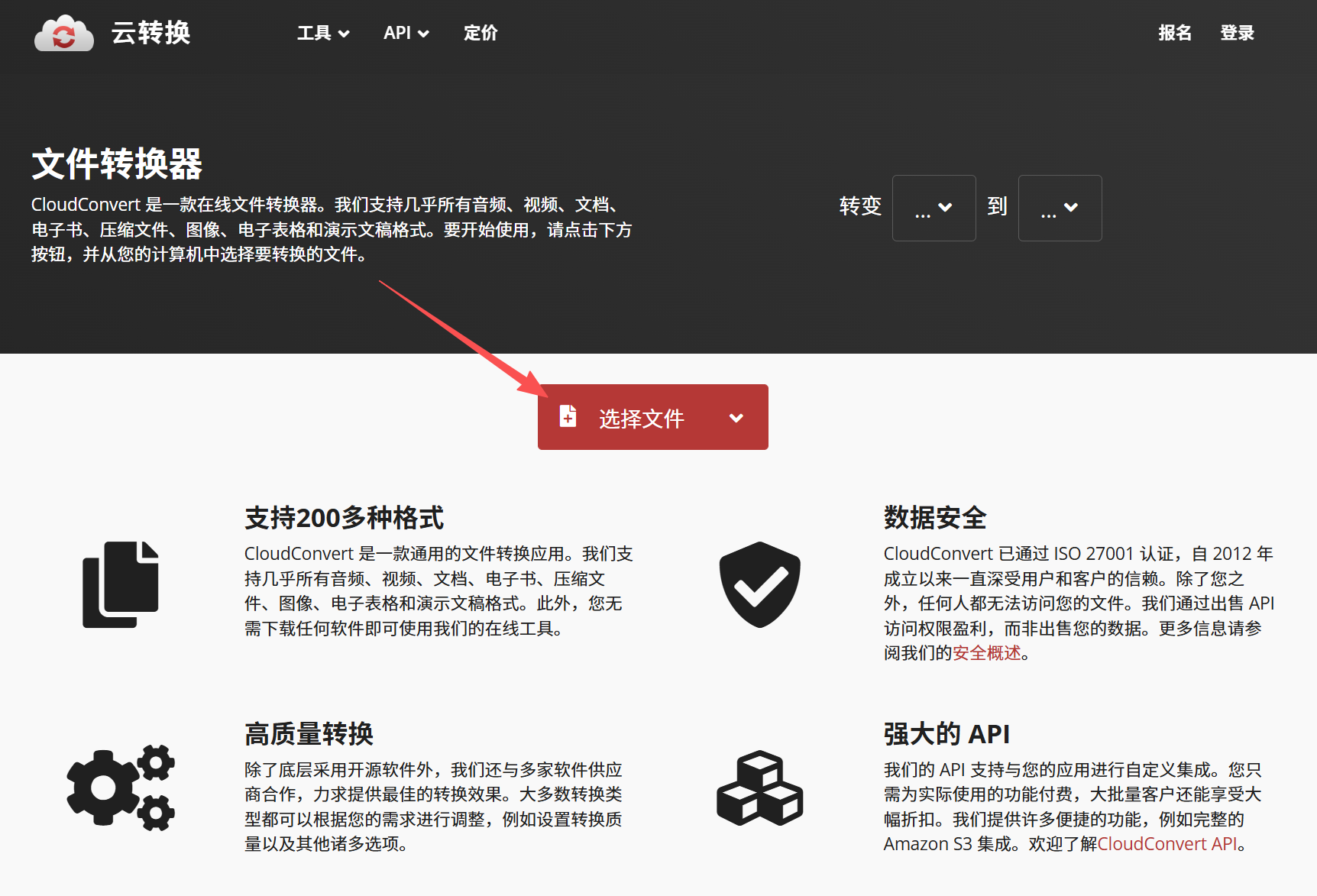Viewport: 1317px width, 896px height.
Task: Click the stacked cubes icon for 强大的 API
Action: coord(759,787)
